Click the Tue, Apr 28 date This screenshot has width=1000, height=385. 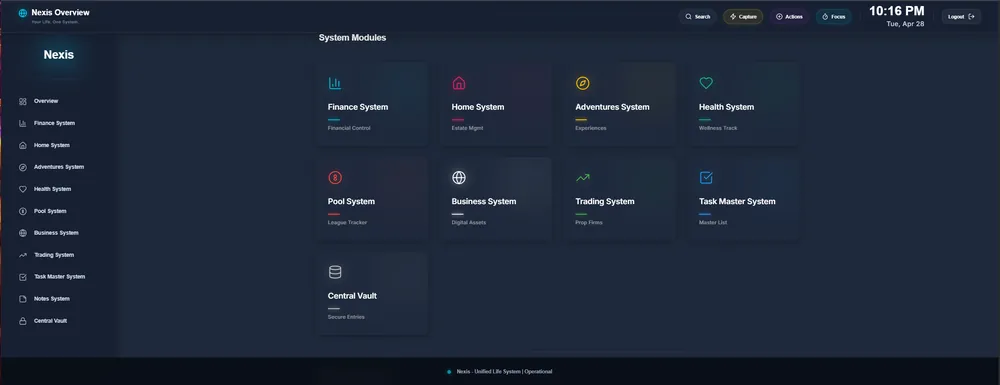(905, 24)
